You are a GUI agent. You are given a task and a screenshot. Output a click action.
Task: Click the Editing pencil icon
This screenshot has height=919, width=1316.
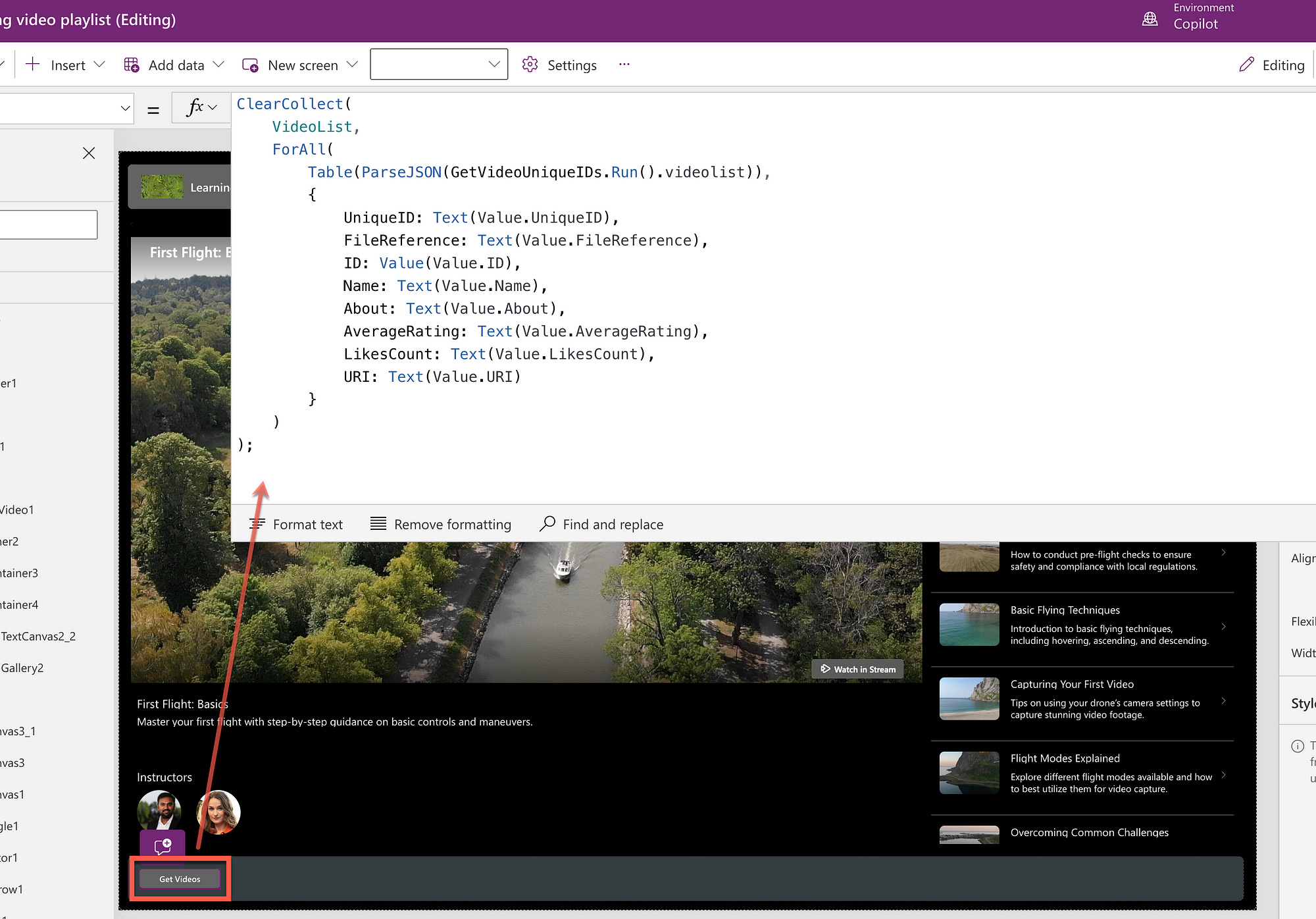1246,65
